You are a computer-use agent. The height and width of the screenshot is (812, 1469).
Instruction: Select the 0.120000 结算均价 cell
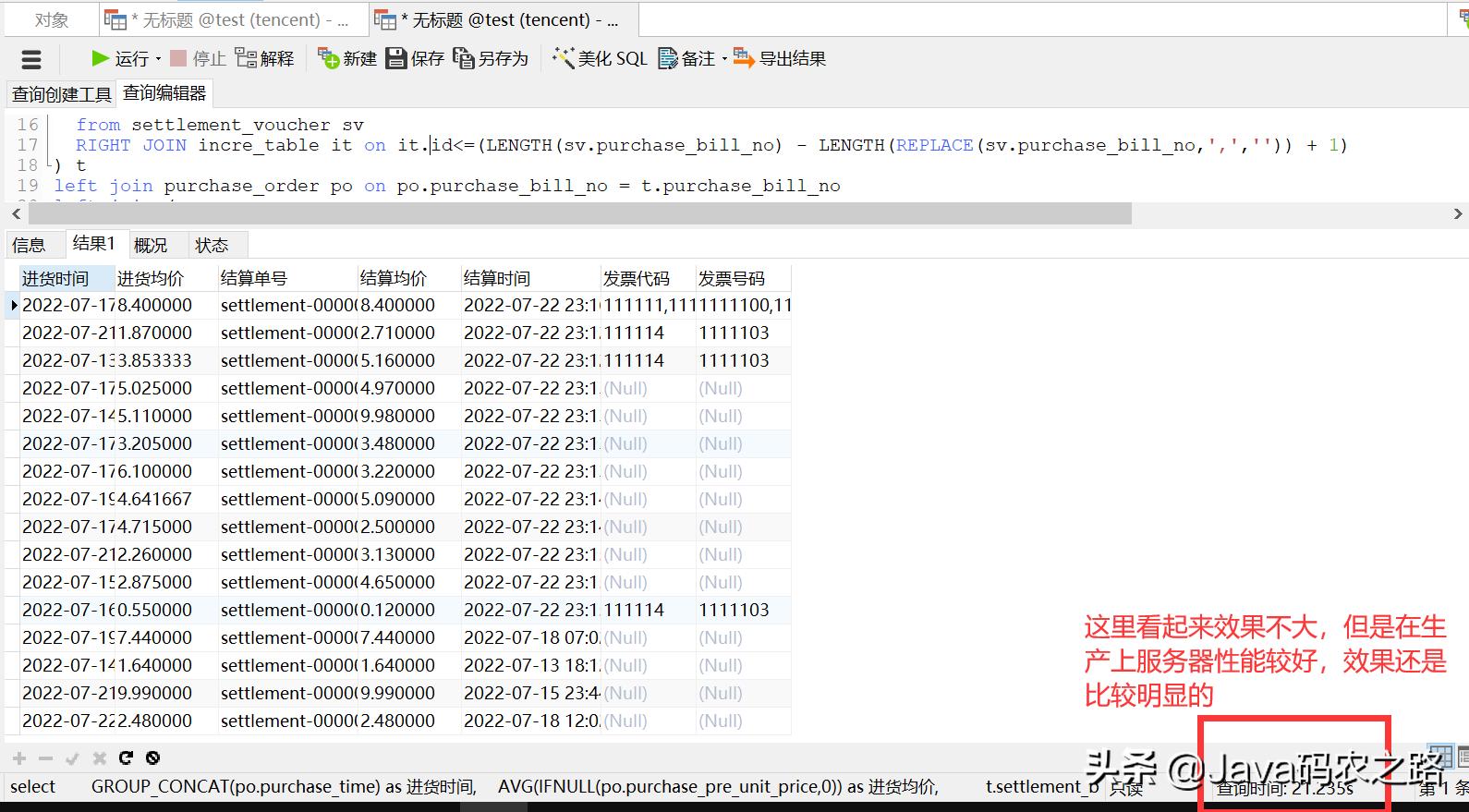(x=409, y=610)
